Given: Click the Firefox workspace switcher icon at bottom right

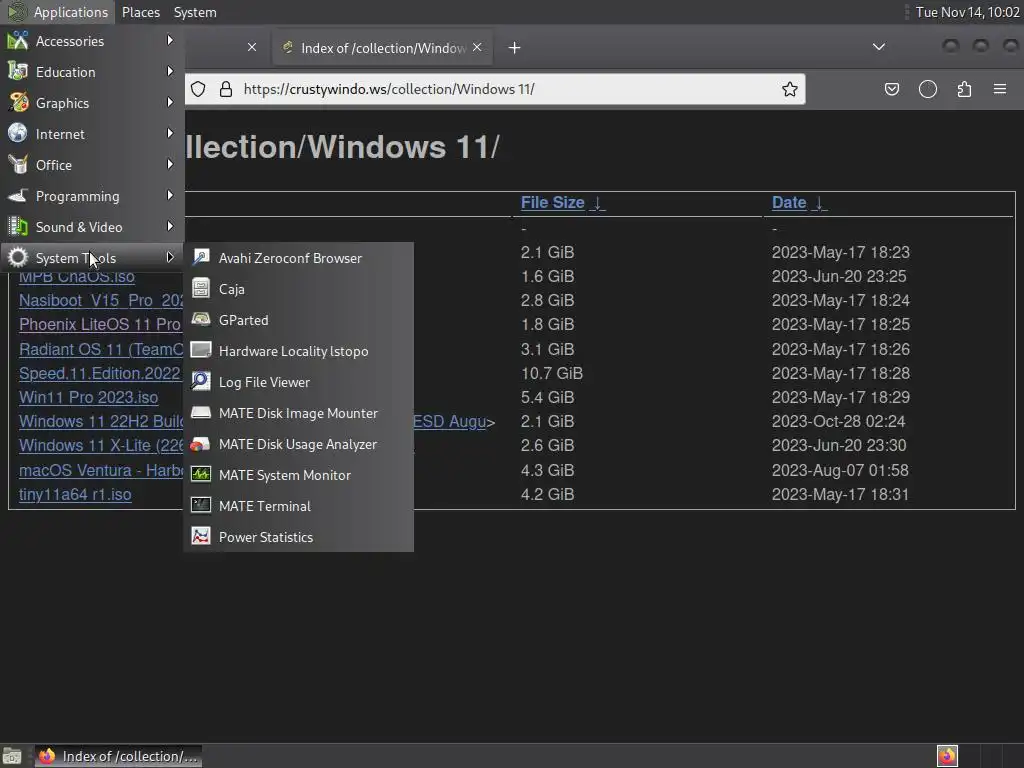Looking at the screenshot, I should click(x=947, y=756).
